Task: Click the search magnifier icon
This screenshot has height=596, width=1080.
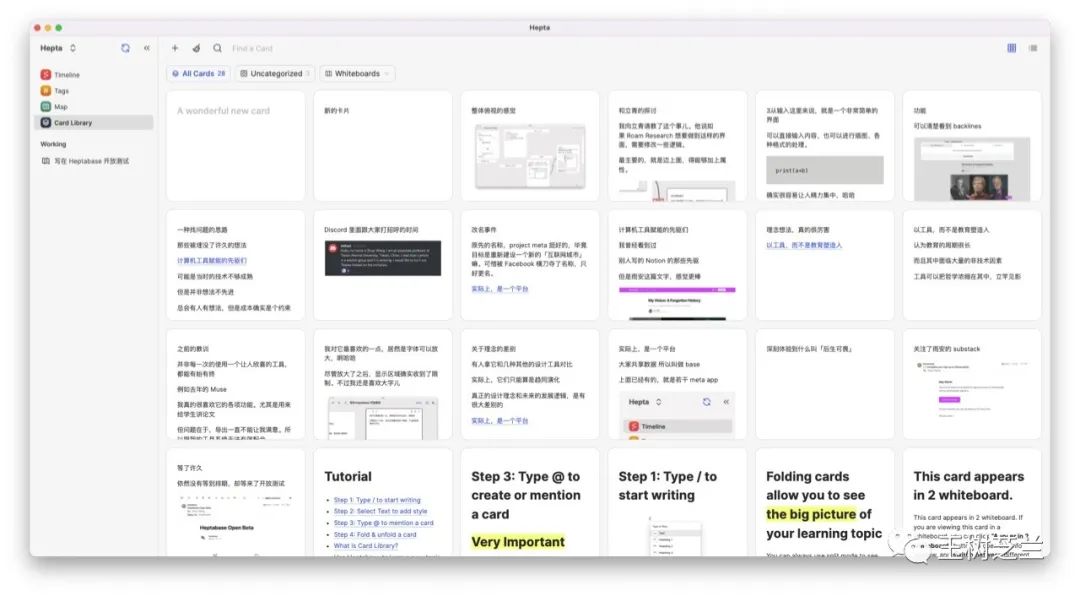Action: (x=217, y=48)
